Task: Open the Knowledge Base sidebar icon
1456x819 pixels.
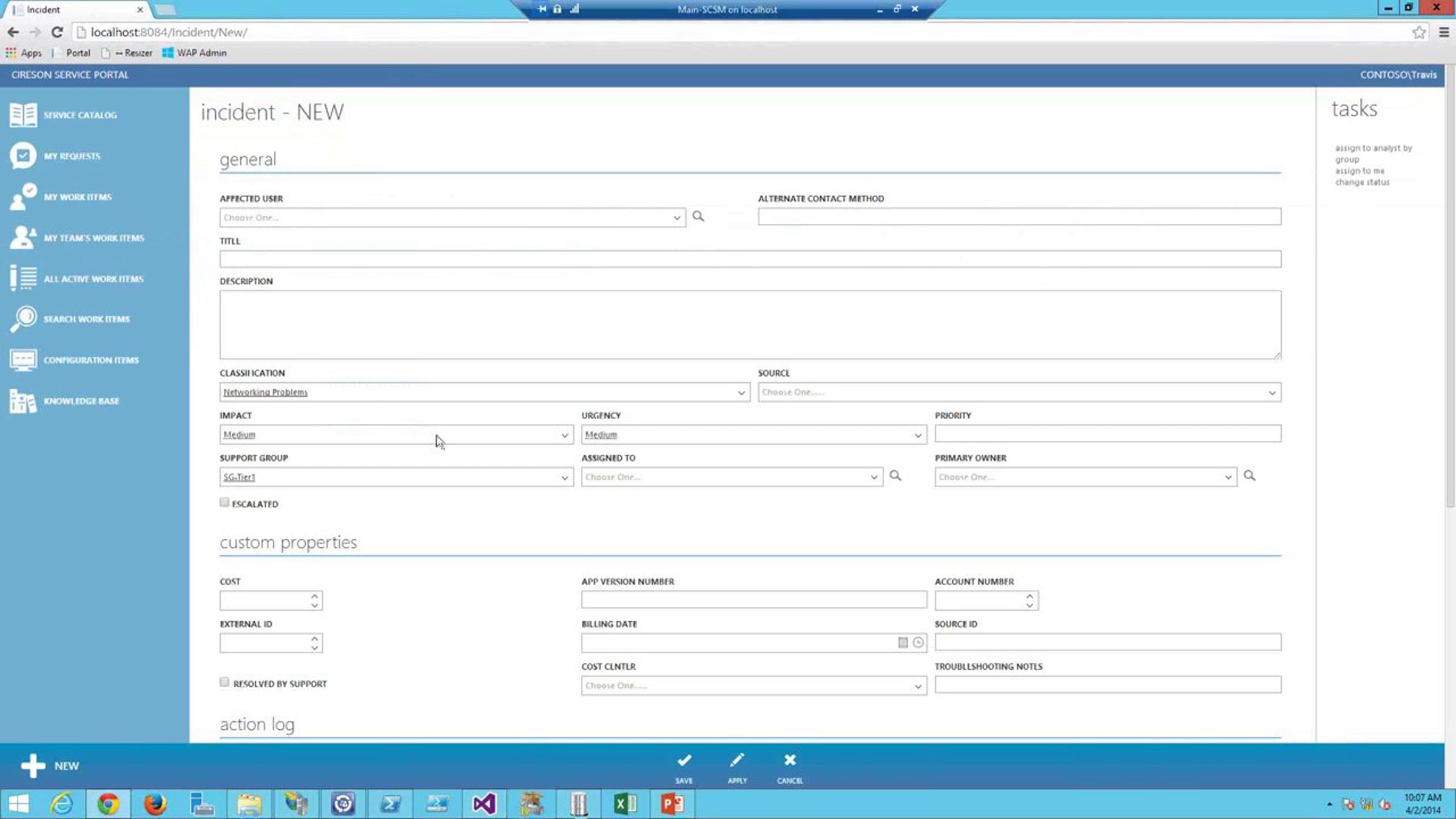Action: coord(23,401)
